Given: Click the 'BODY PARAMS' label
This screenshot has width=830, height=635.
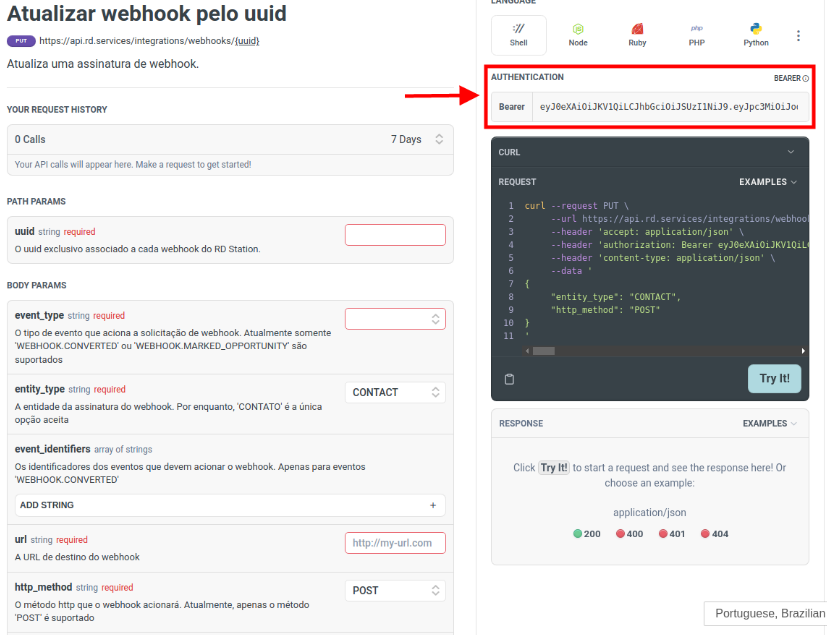Looking at the screenshot, I should pos(37,285).
